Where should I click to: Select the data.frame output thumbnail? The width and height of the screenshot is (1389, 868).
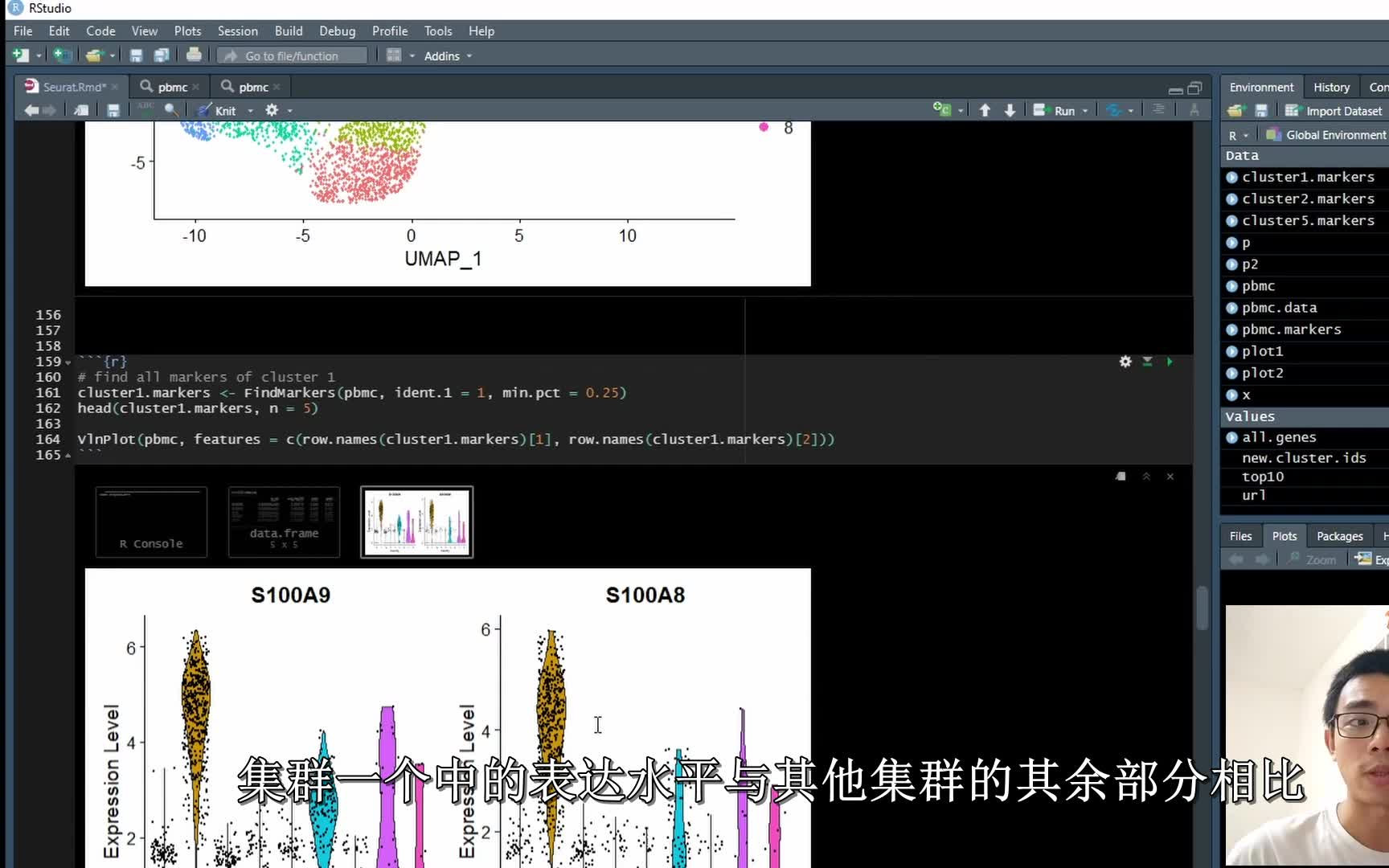(x=284, y=522)
